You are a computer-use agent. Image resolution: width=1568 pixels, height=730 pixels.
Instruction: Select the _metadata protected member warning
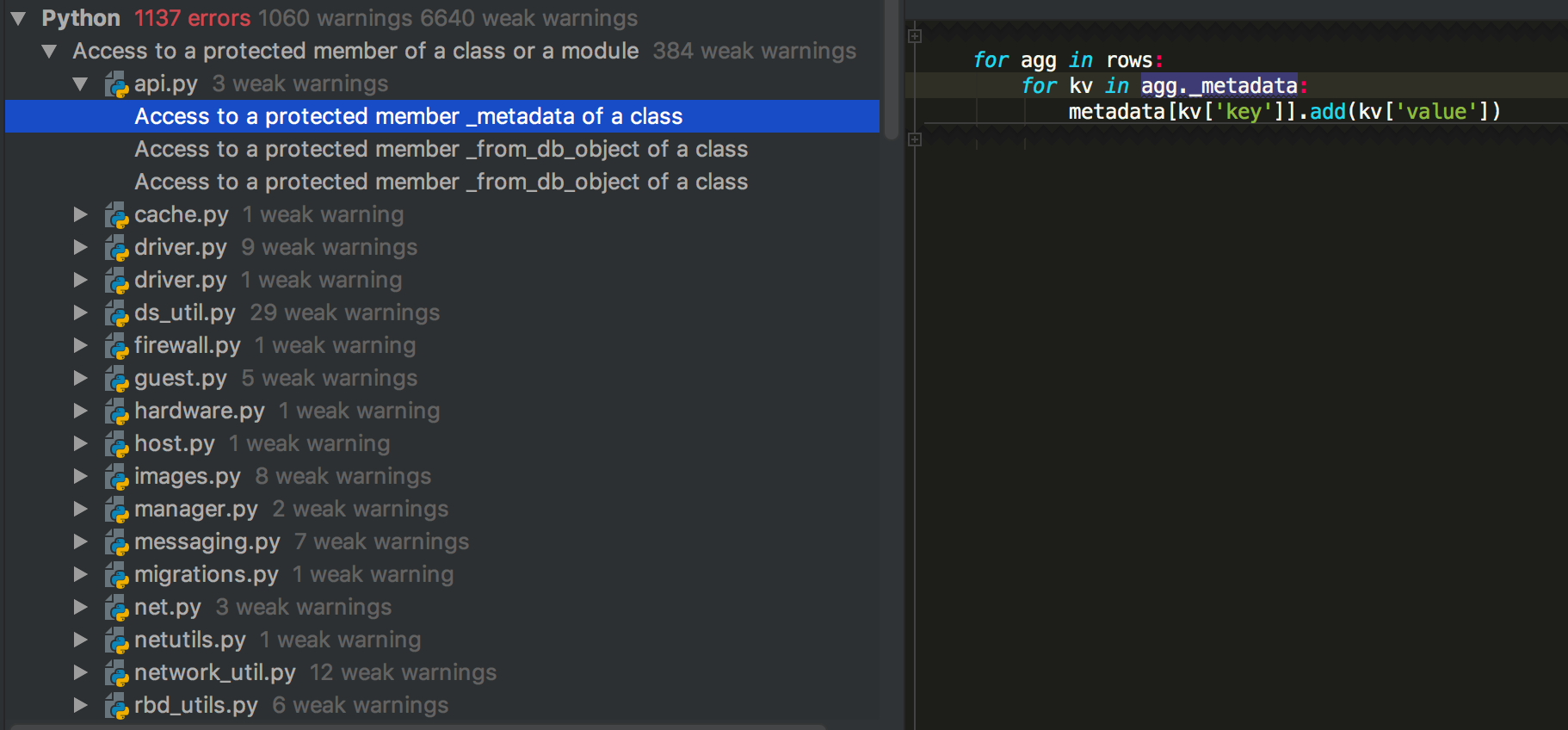click(408, 116)
